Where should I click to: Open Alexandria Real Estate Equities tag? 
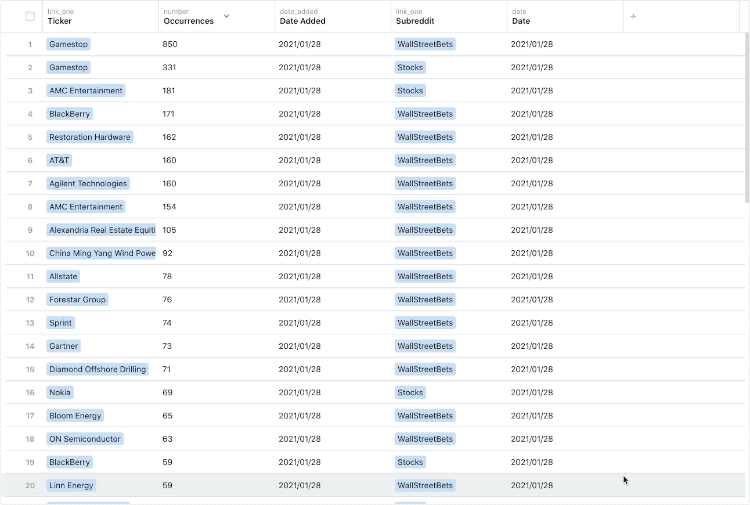[101, 230]
